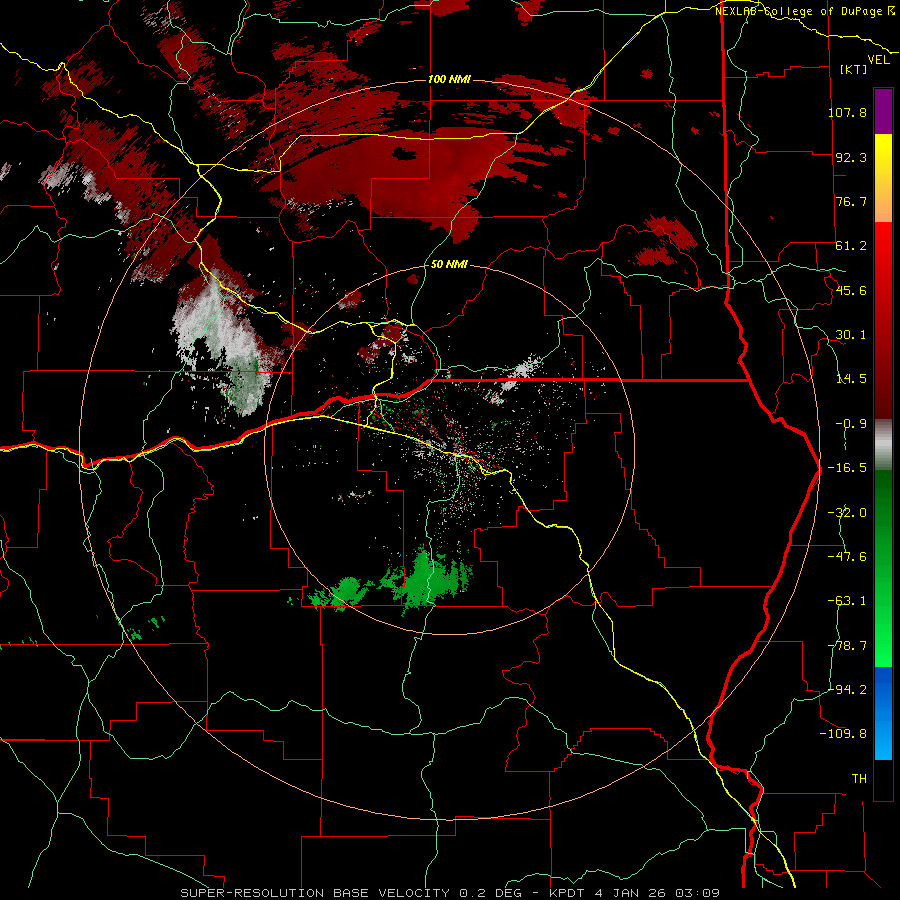
Task: Click the 92.3 velocity scale value
Action: coord(851,157)
